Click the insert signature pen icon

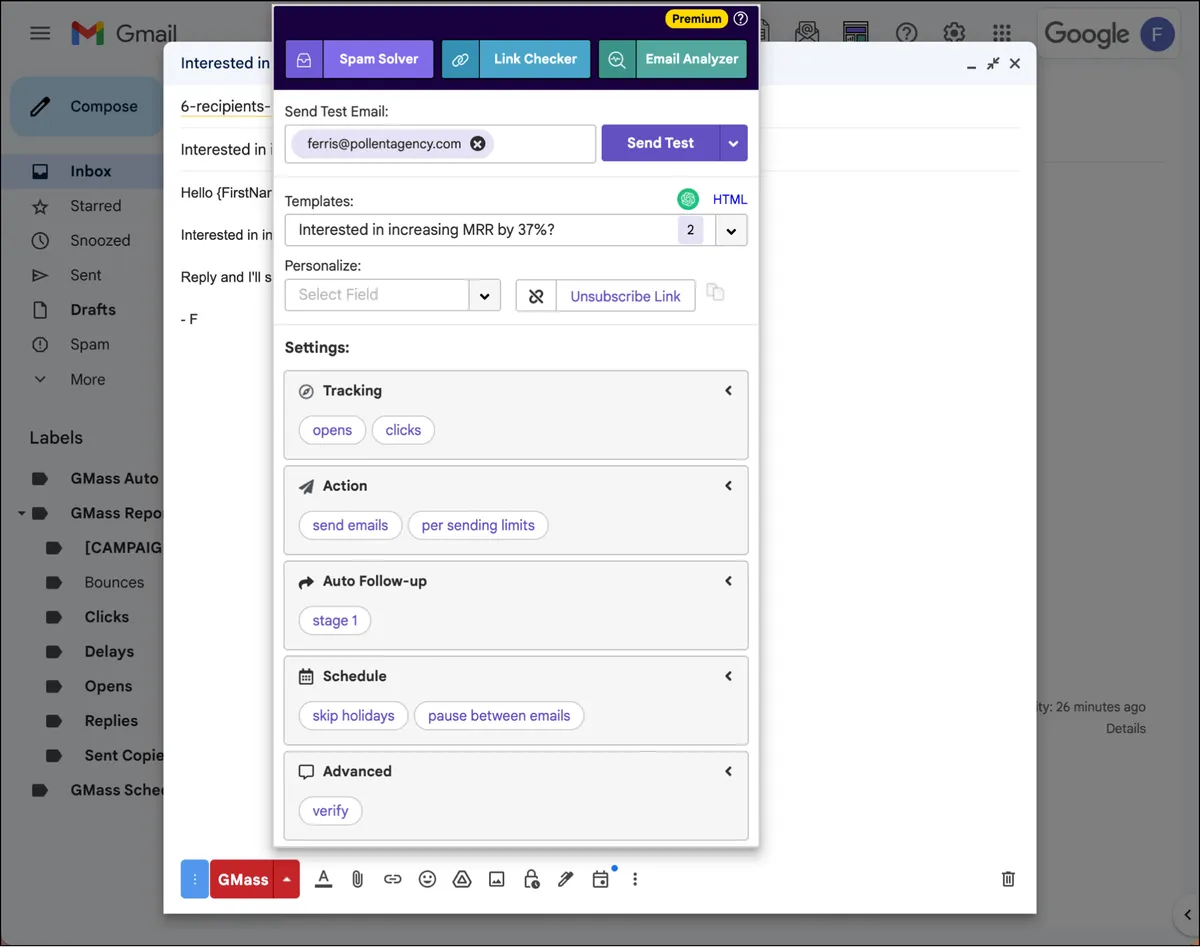point(566,879)
